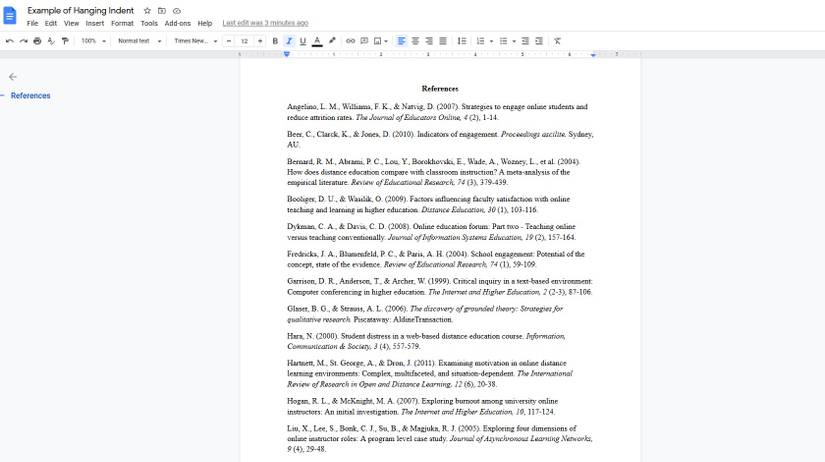825x462 pixels.
Task: Apply numbered list icon
Action: (480, 41)
